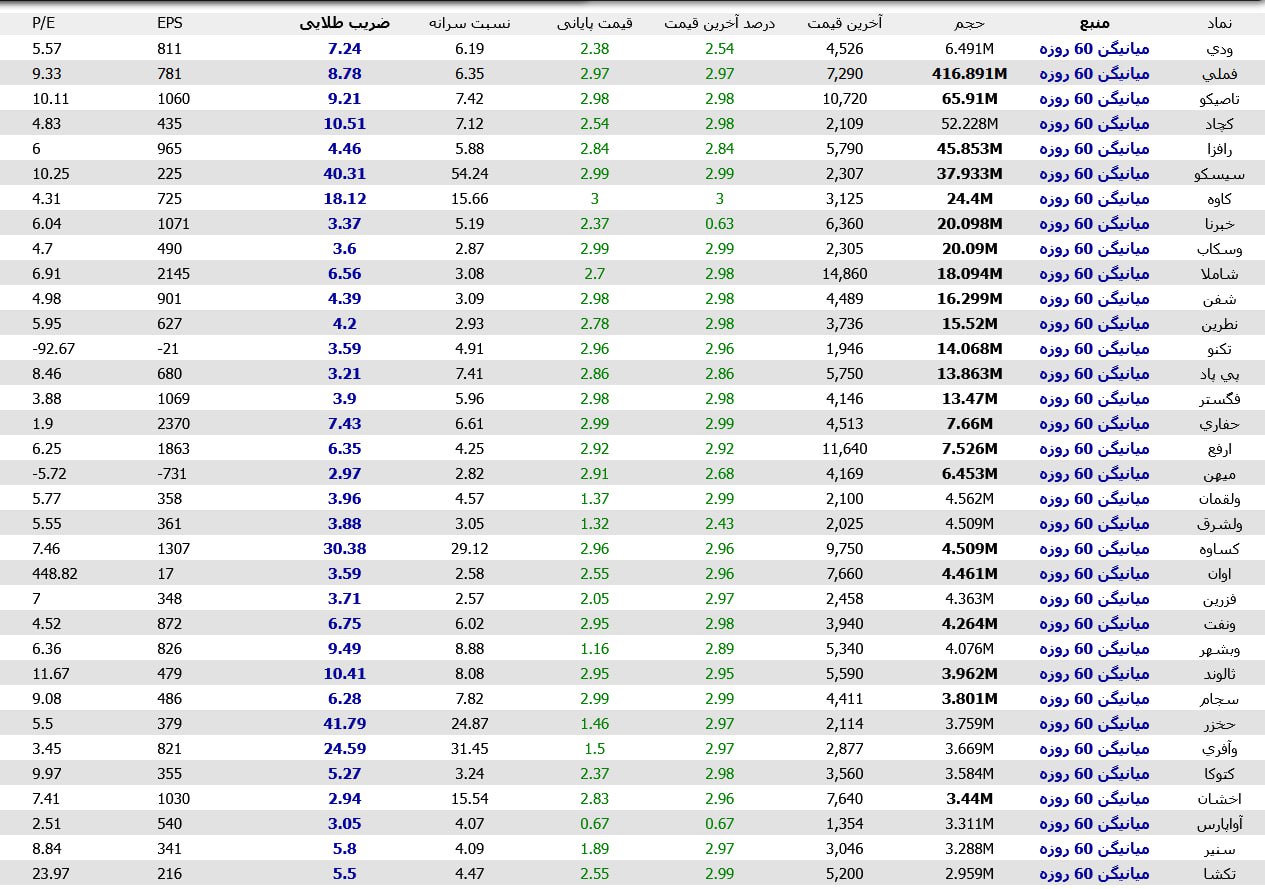Select the سيسكو symbol name
This screenshot has height=889, width=1265.
tap(1212, 174)
